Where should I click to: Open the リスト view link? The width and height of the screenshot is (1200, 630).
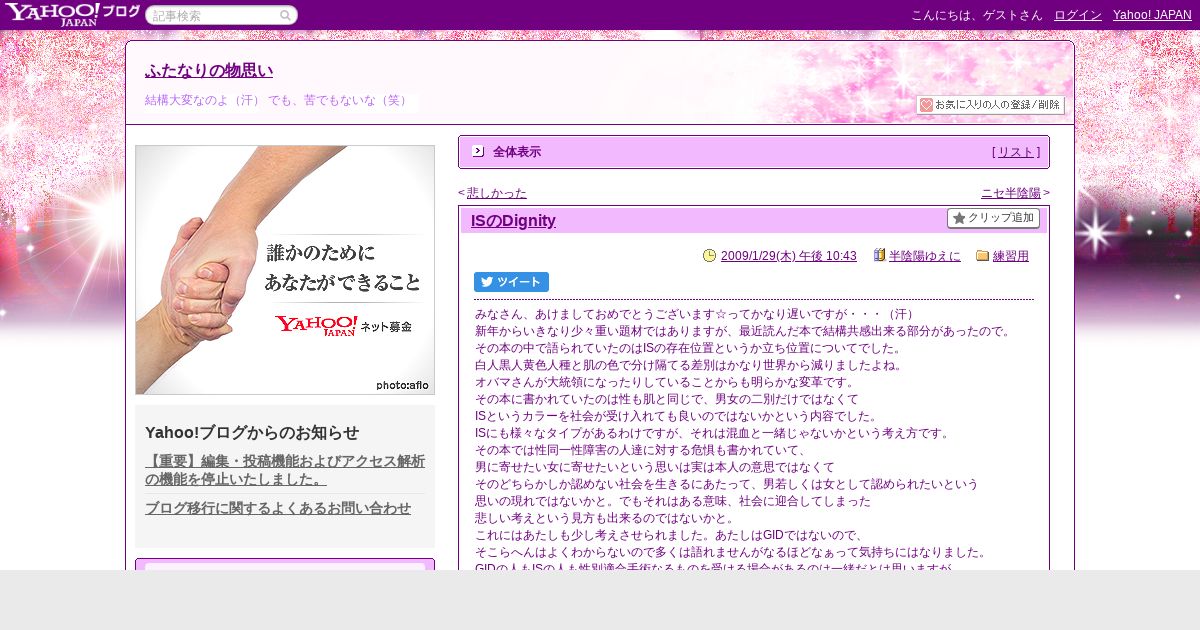point(1016,152)
